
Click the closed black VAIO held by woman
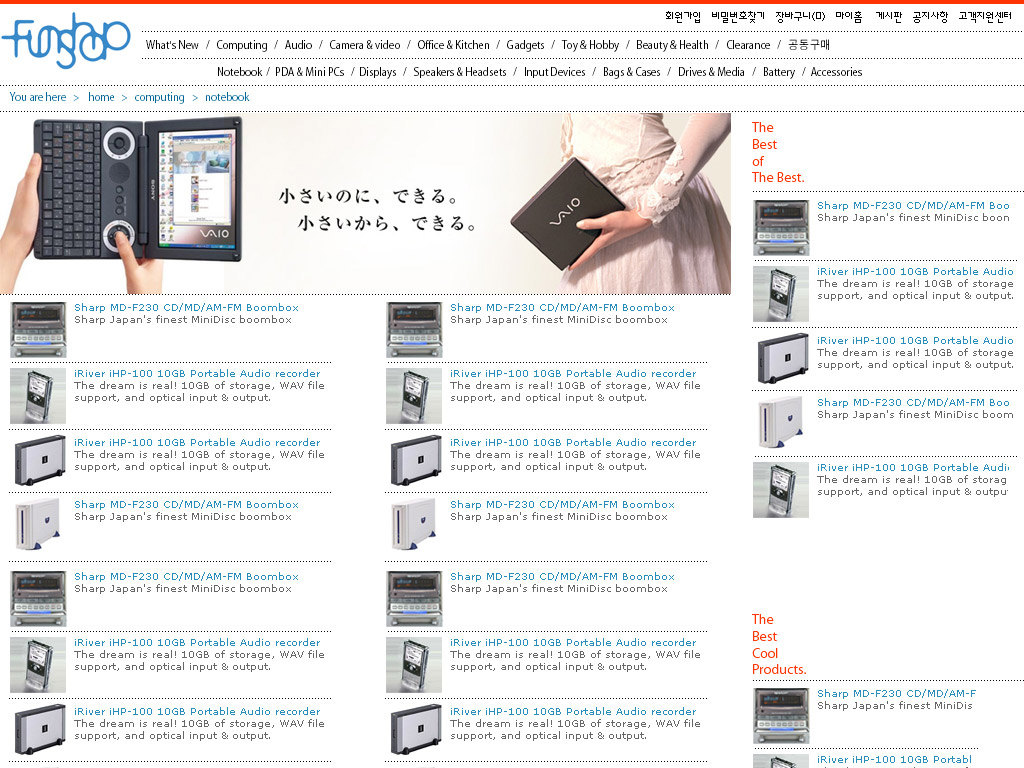click(567, 212)
